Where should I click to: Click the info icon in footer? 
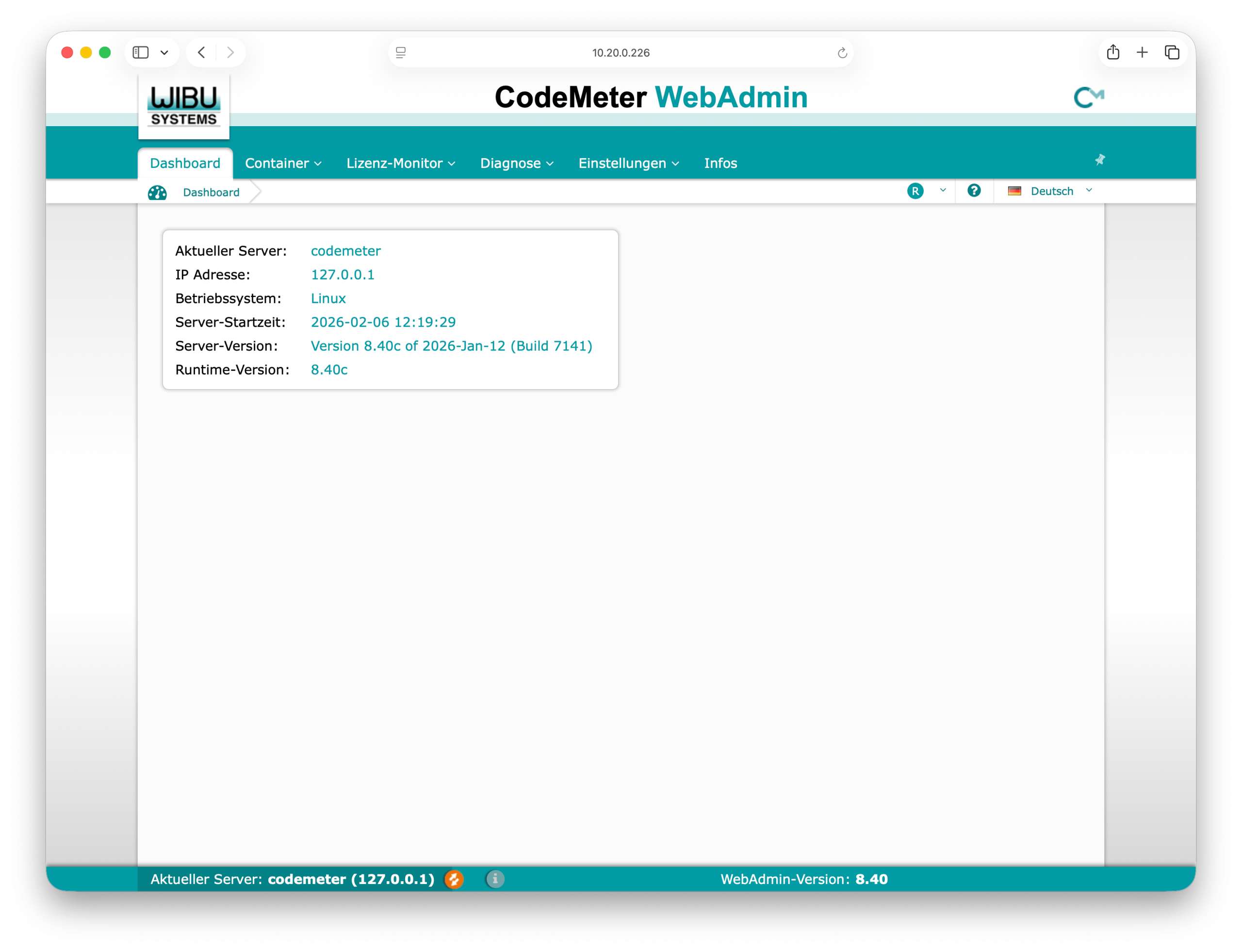[495, 879]
